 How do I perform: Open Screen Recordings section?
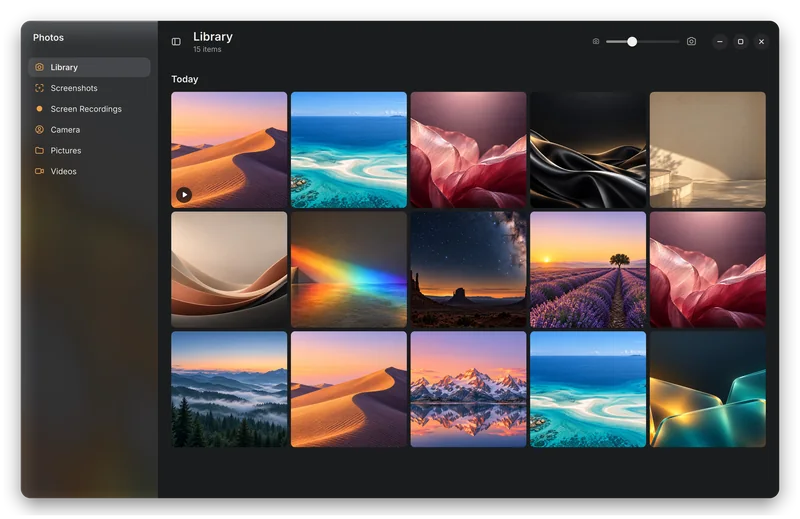tap(89, 109)
